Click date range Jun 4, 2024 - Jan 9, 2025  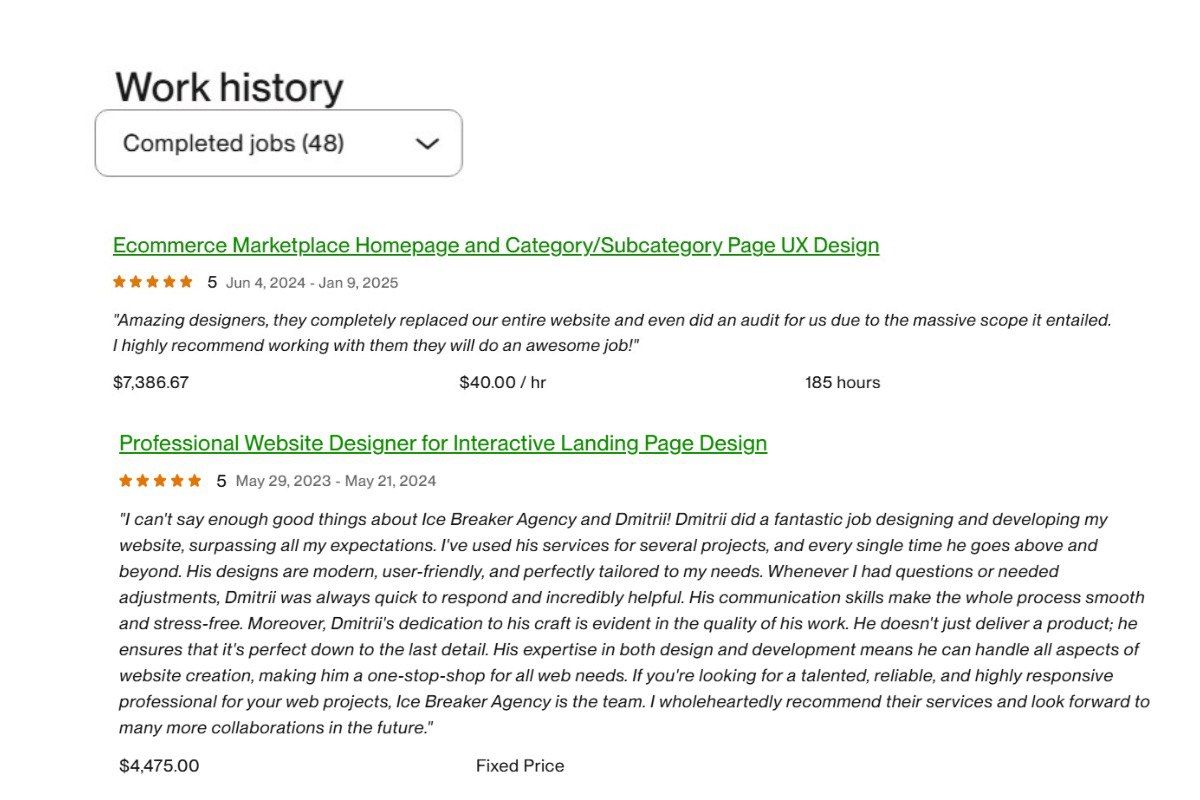[x=312, y=283]
